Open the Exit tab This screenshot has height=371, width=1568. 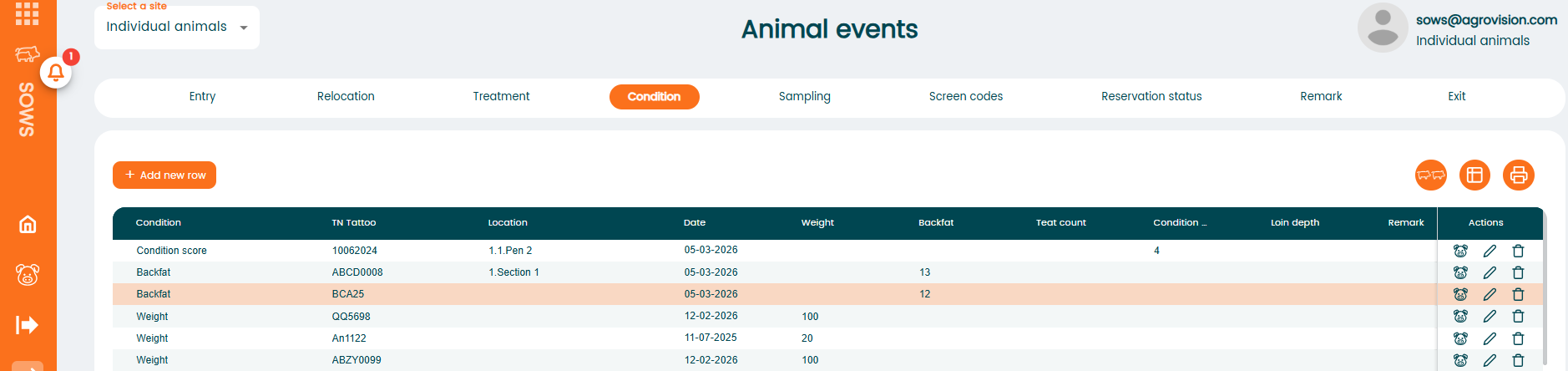[1457, 96]
